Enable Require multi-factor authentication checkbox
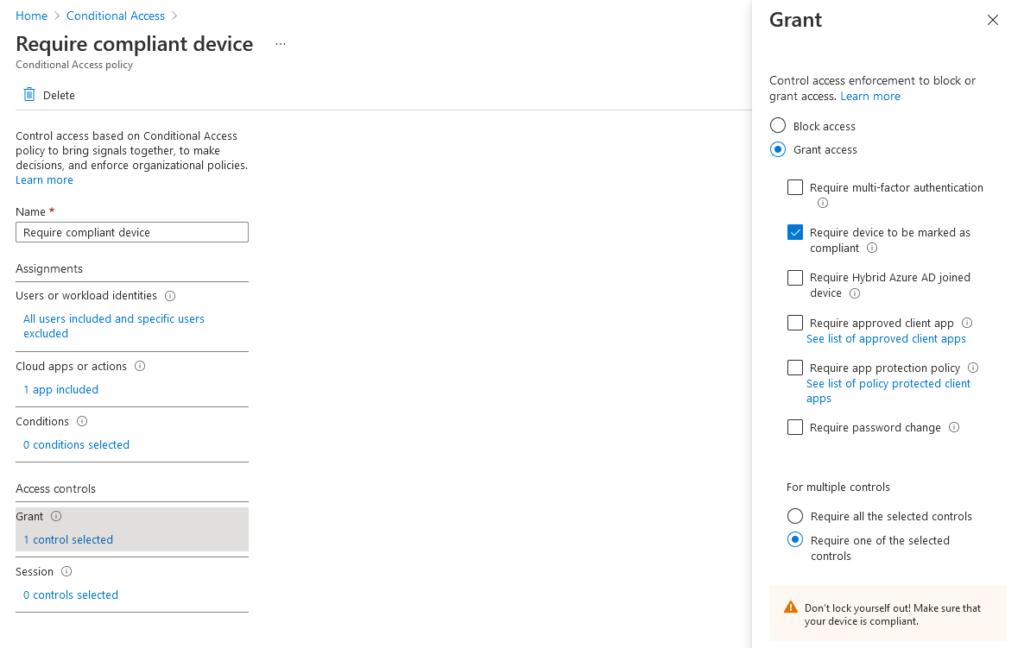The height and width of the screenshot is (648, 1024). coord(795,187)
